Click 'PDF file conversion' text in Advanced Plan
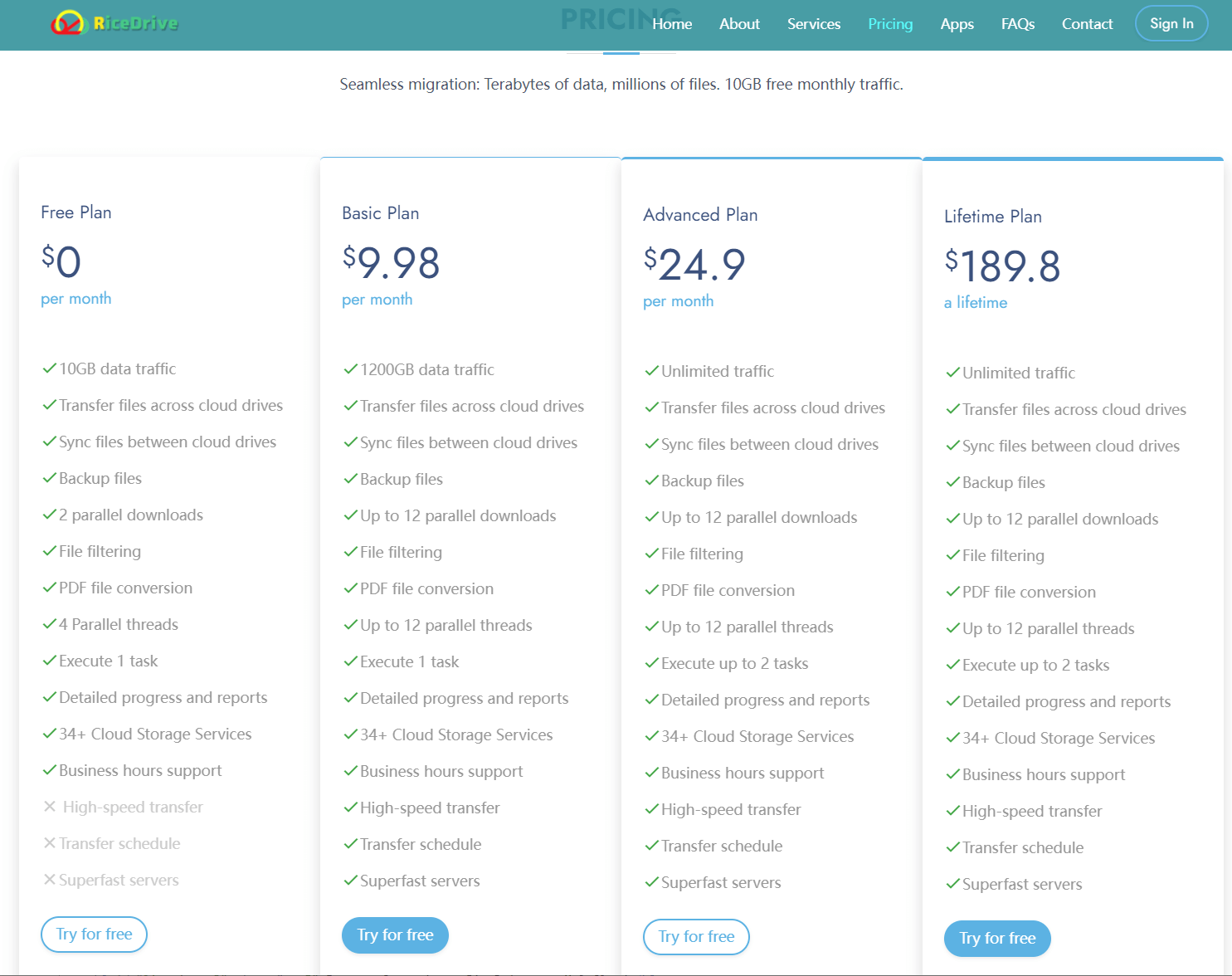 [728, 591]
